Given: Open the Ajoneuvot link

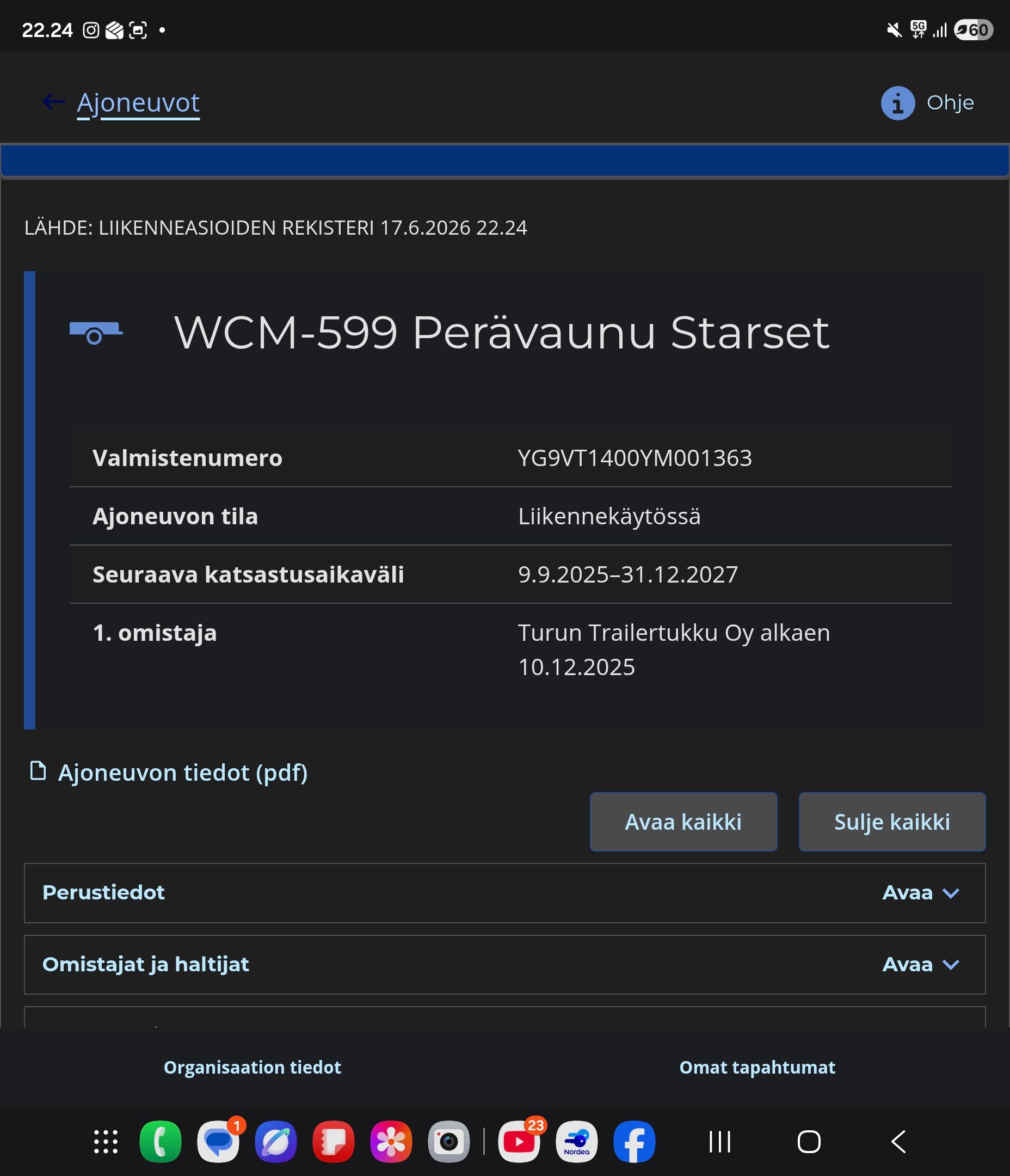Looking at the screenshot, I should 138,103.
